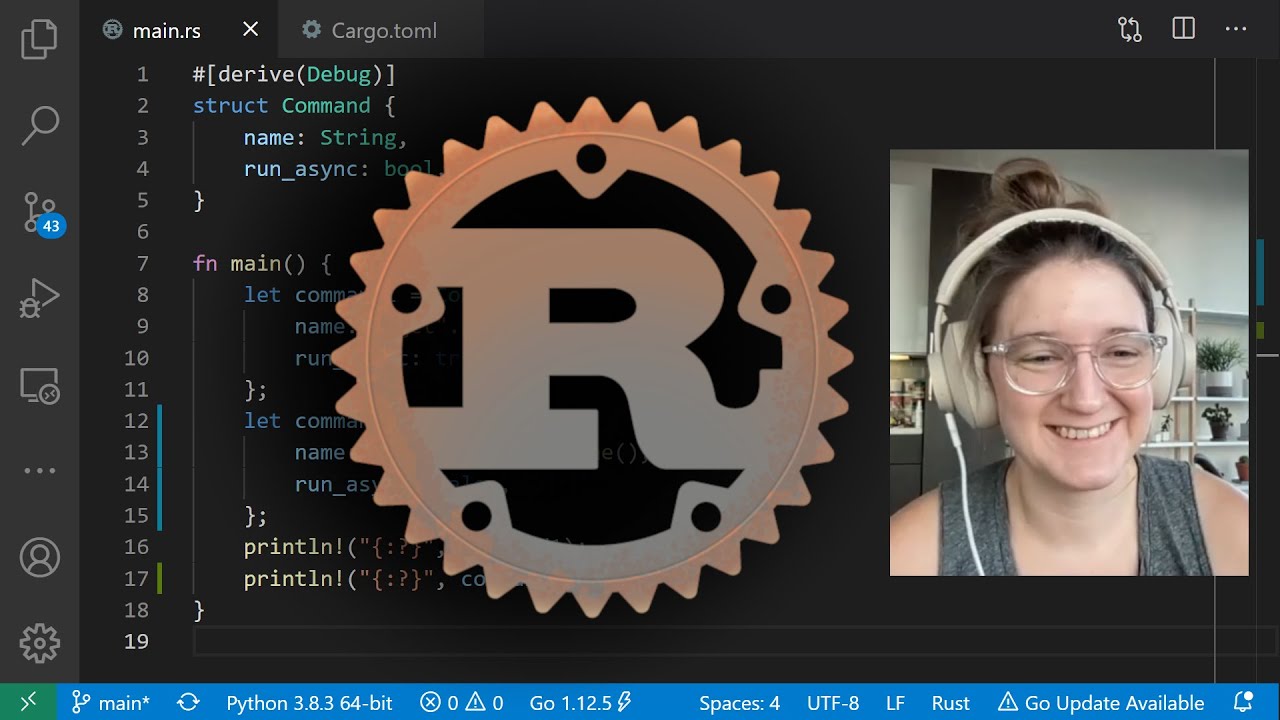The image size is (1280, 720).
Task: Change indentation via Spaces: 4
Action: tap(739, 703)
